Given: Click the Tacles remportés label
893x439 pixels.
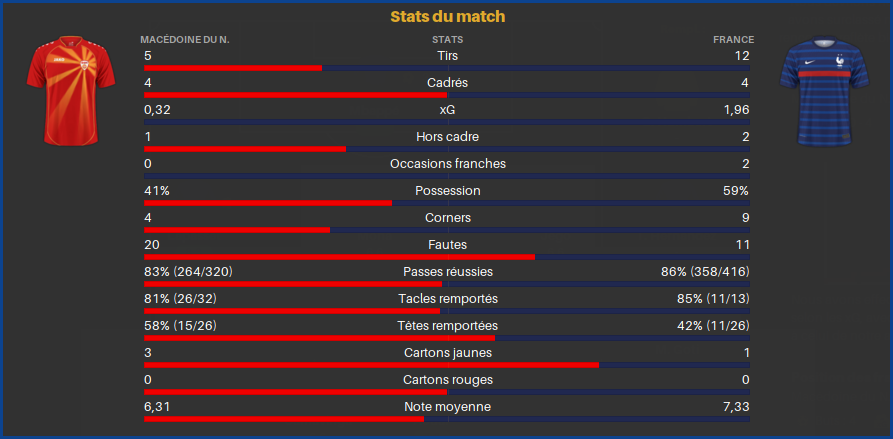Looking at the screenshot, I should tap(448, 299).
